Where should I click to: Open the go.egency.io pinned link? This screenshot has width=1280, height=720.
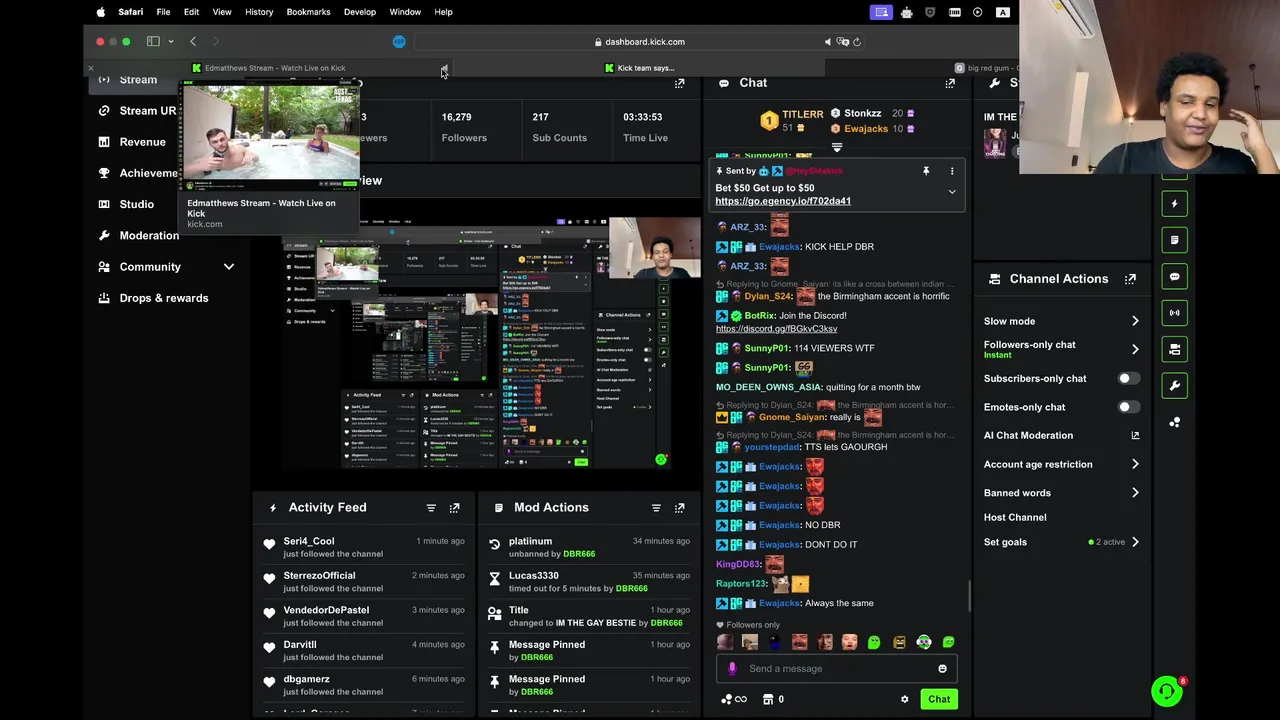(783, 201)
